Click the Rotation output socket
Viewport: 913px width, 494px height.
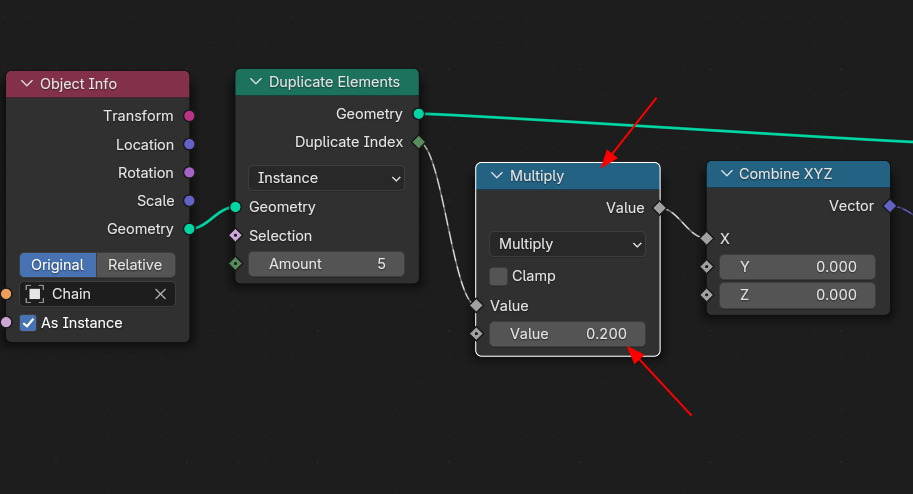(x=189, y=172)
